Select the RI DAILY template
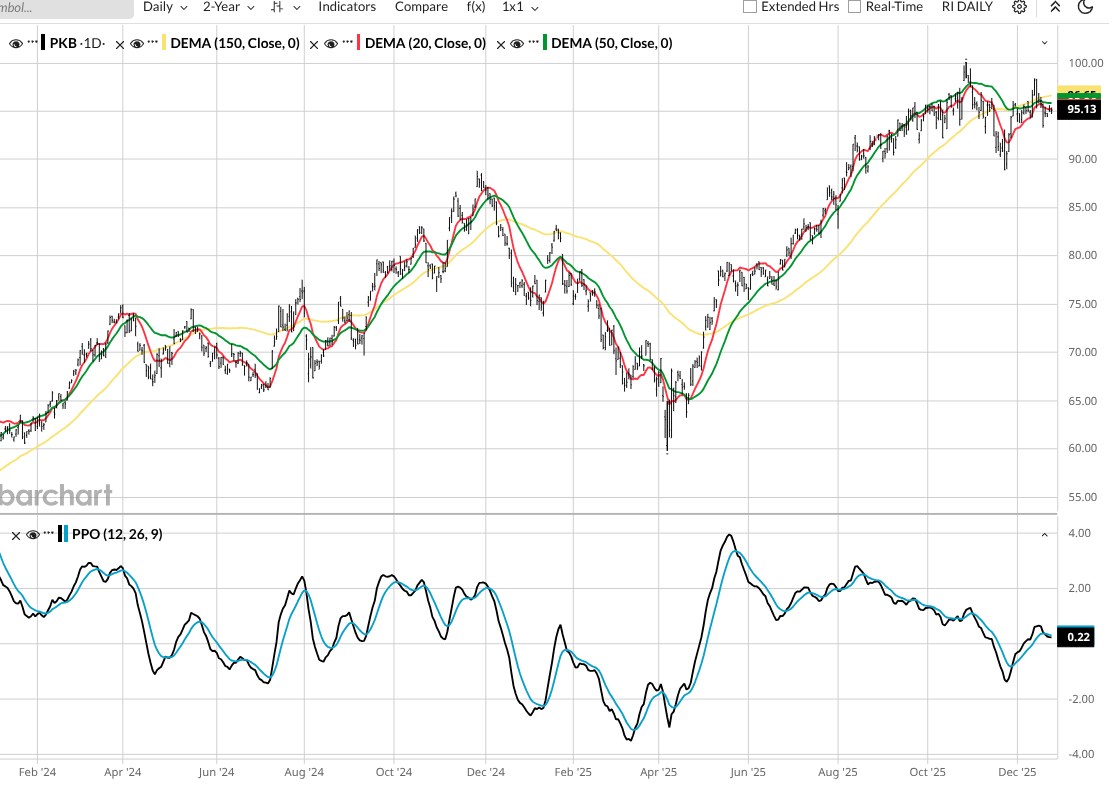This screenshot has width=1120, height=786. tap(967, 7)
